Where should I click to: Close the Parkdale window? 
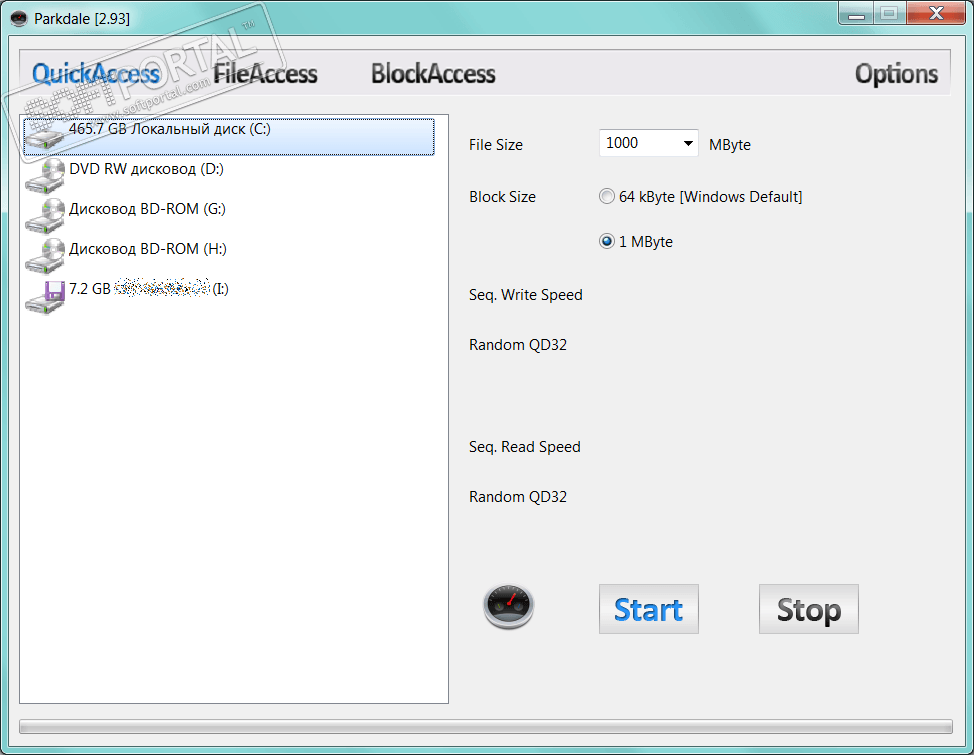click(x=936, y=13)
